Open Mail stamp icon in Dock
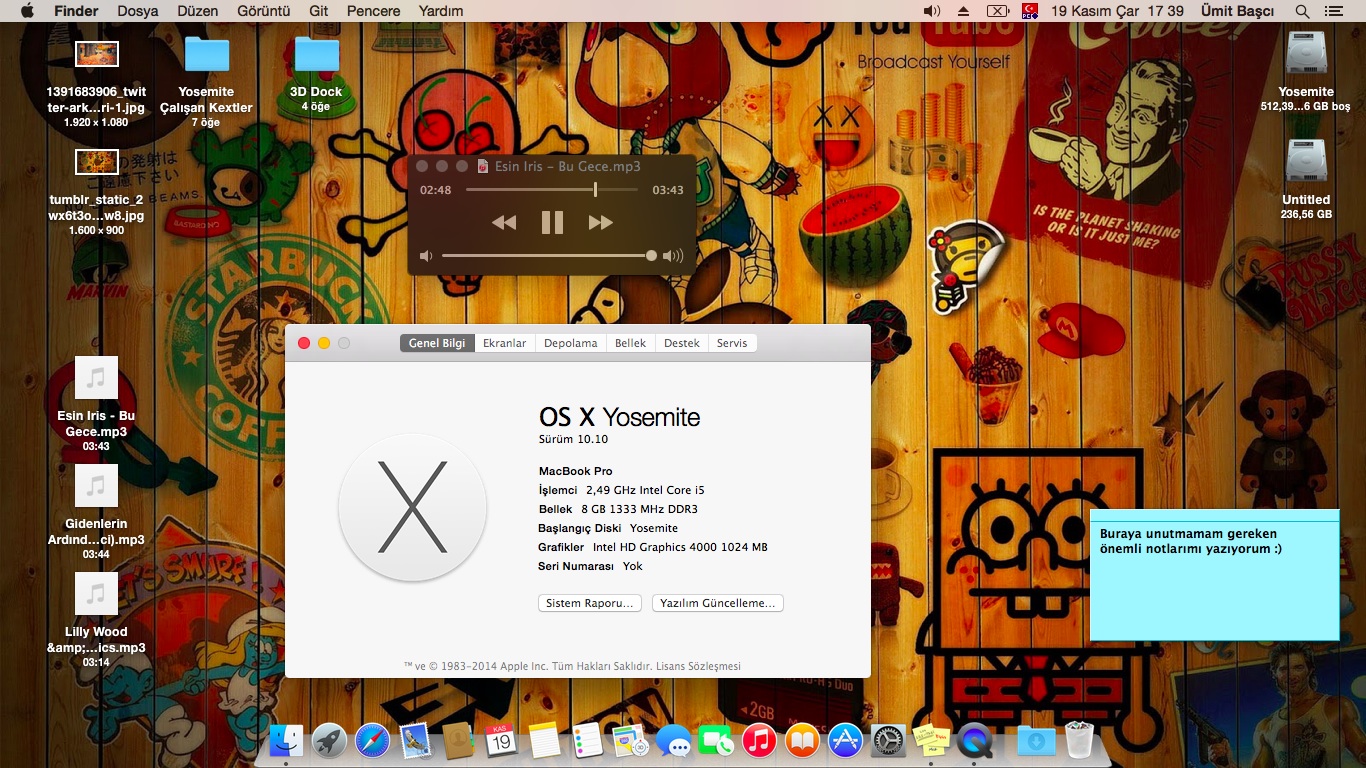The height and width of the screenshot is (768, 1366). [415, 741]
